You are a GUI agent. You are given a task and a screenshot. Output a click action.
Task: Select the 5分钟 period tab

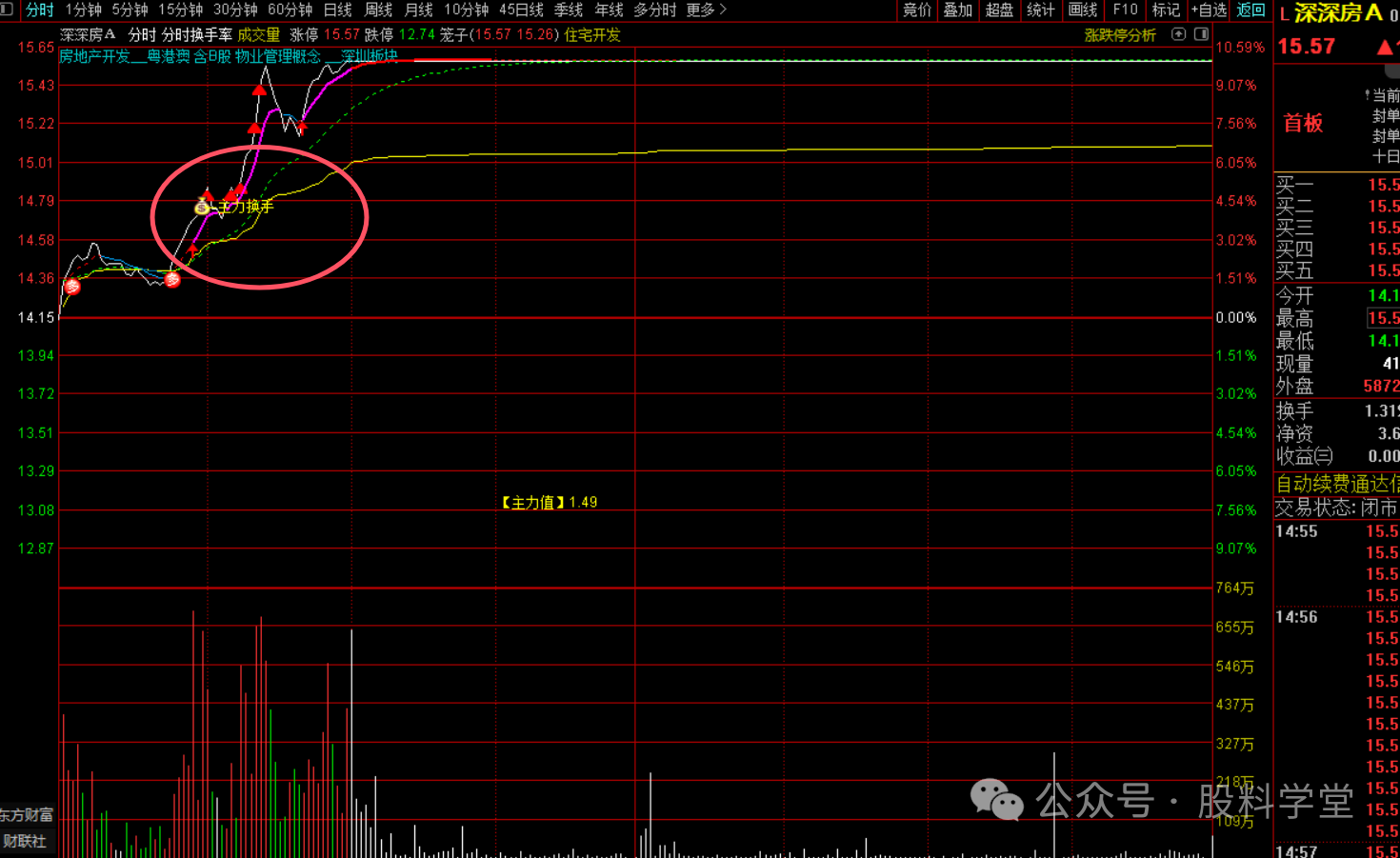130,10
